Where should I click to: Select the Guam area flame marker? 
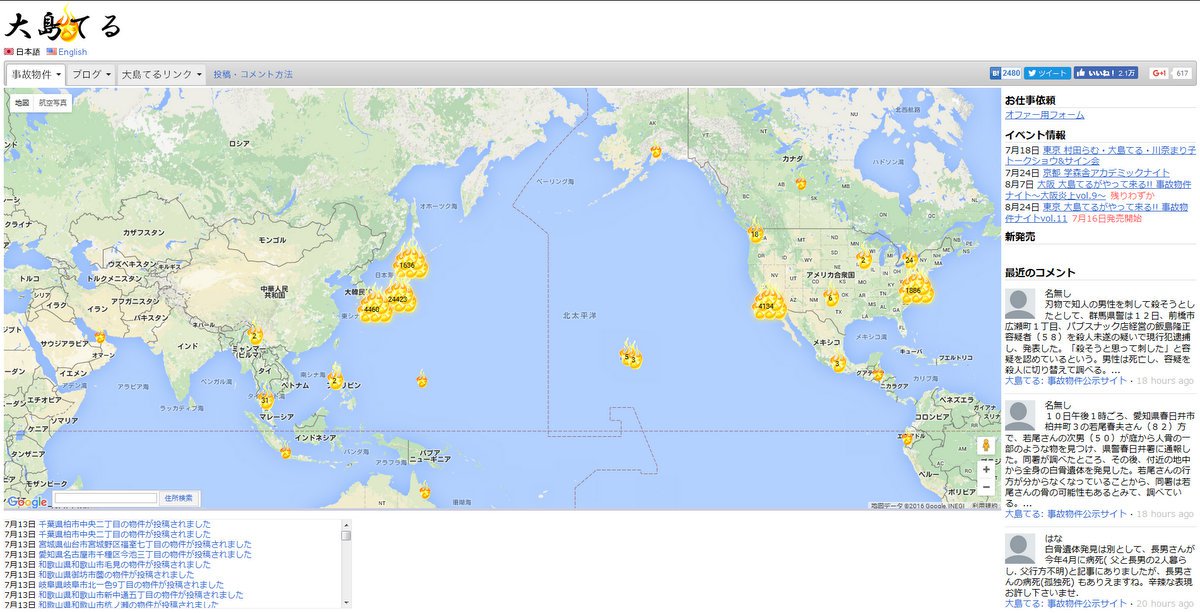(422, 380)
